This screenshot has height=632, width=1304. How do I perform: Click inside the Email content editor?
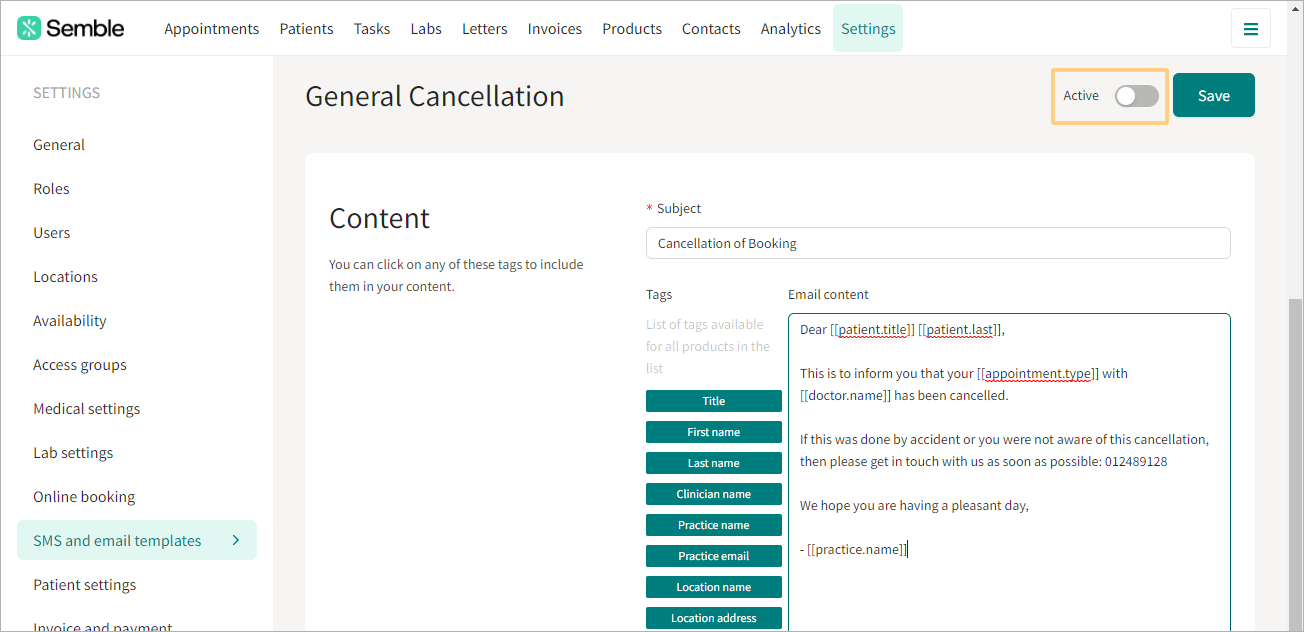(1009, 472)
